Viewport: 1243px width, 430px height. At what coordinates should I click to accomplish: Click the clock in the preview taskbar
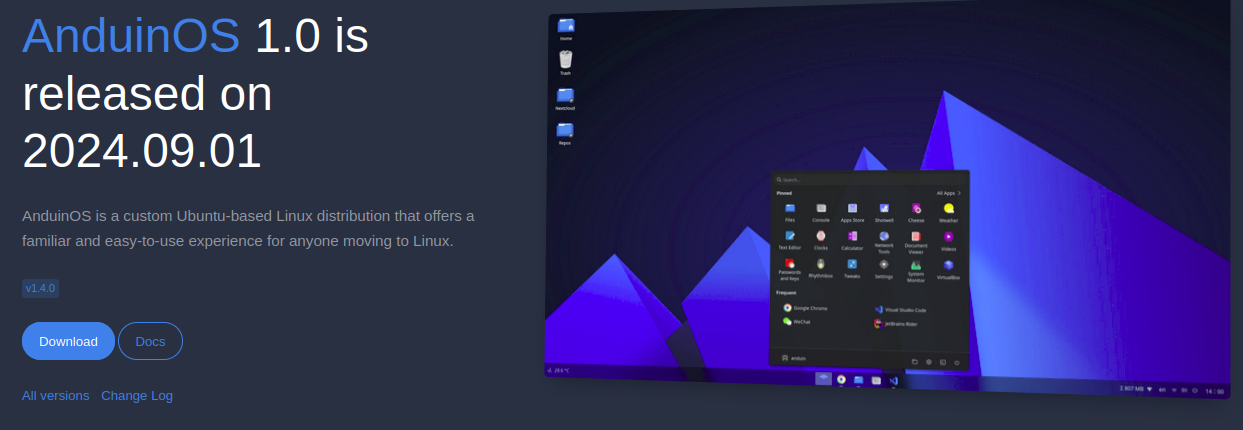(1215, 391)
